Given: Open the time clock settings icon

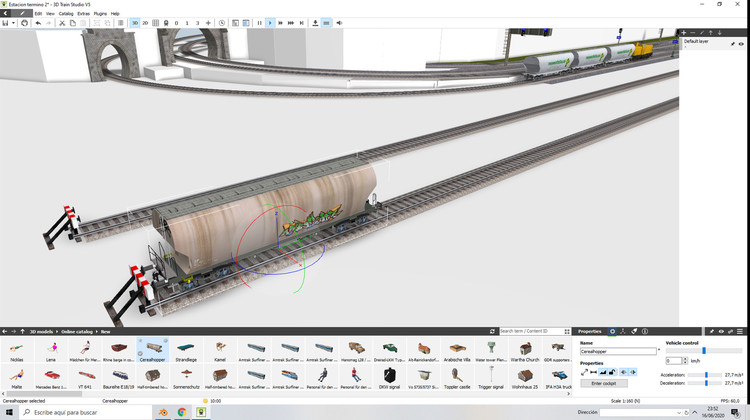Looking at the screenshot, I should tap(222, 22).
